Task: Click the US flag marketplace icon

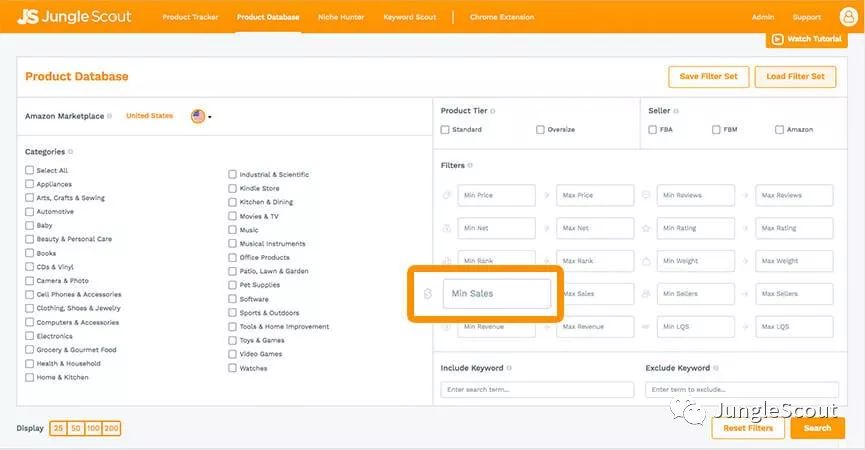Action: [x=198, y=116]
